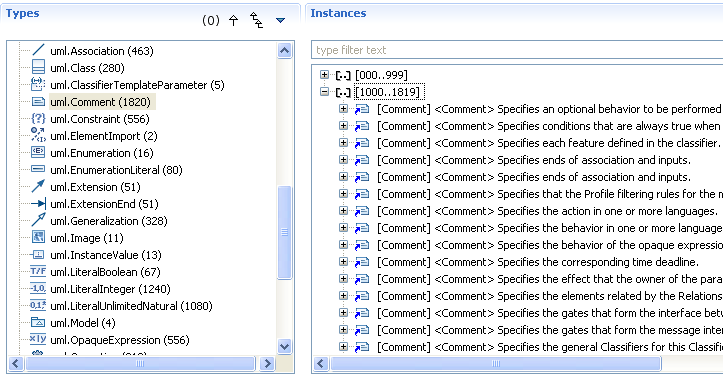Image resolution: width=723 pixels, height=379 pixels.
Task: Click comment icon for 'Specifies the behavior of the opaque expression'
Action: point(362,245)
